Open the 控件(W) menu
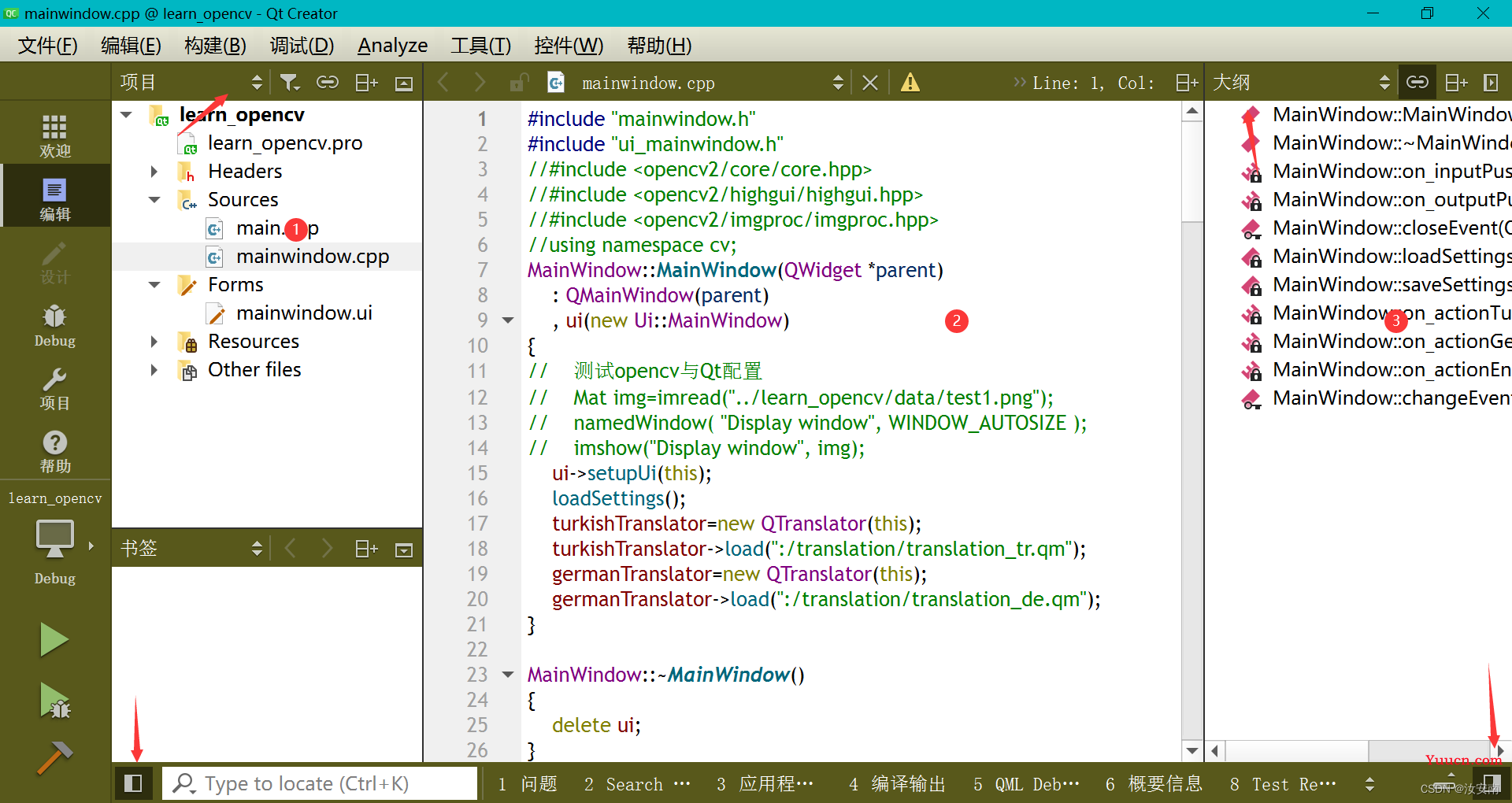The image size is (1512, 803). (x=569, y=46)
